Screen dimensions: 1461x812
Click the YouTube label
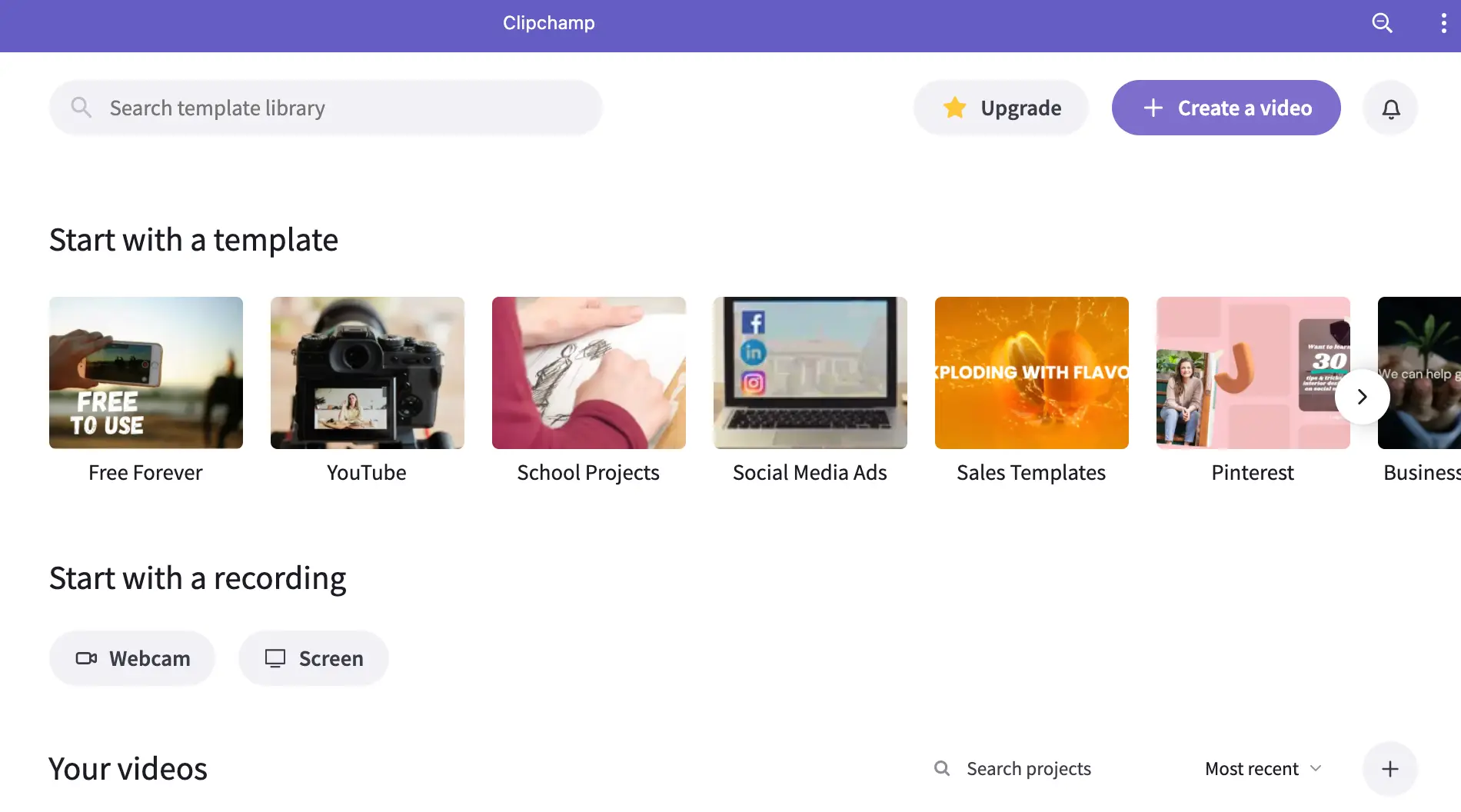[367, 472]
